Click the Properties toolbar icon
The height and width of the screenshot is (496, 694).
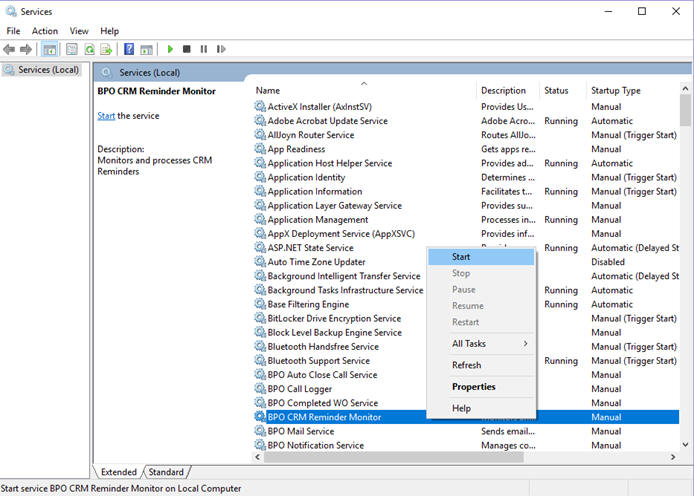[x=72, y=49]
